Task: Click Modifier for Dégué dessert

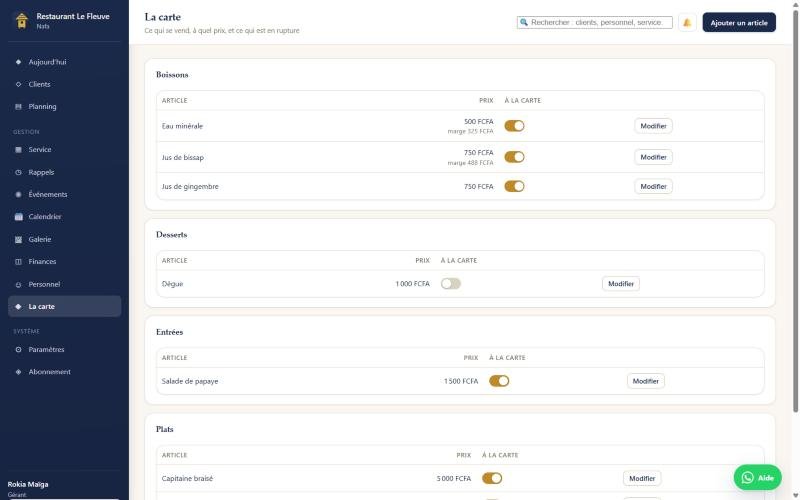Action: (x=620, y=284)
